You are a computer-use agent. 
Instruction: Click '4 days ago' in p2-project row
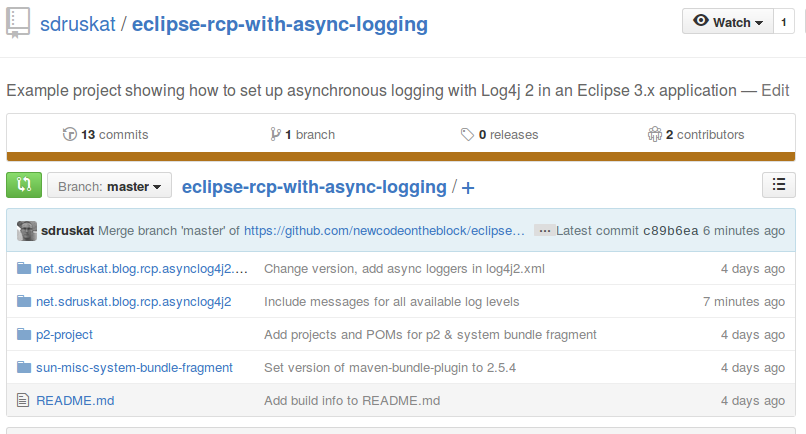[753, 335]
